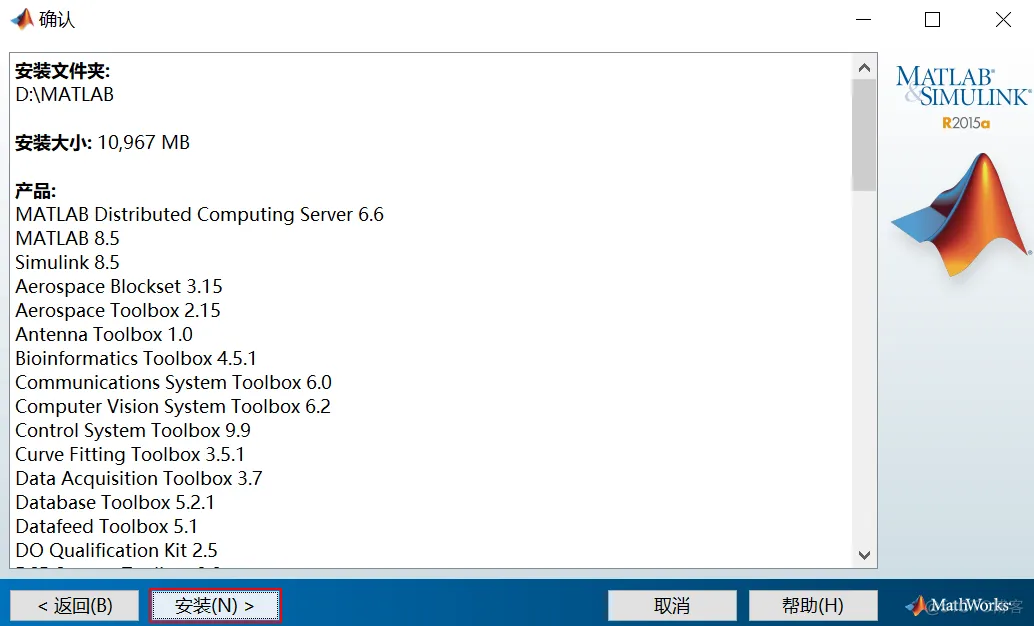Click the install folder path D:\MATLAB
This screenshot has width=1034, height=626.
(x=65, y=94)
